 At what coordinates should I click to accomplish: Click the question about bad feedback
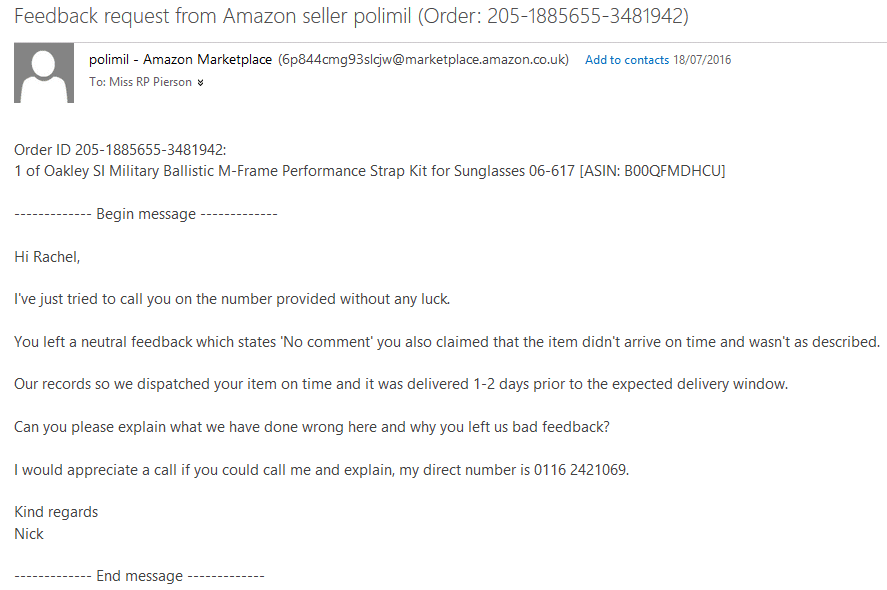312,427
